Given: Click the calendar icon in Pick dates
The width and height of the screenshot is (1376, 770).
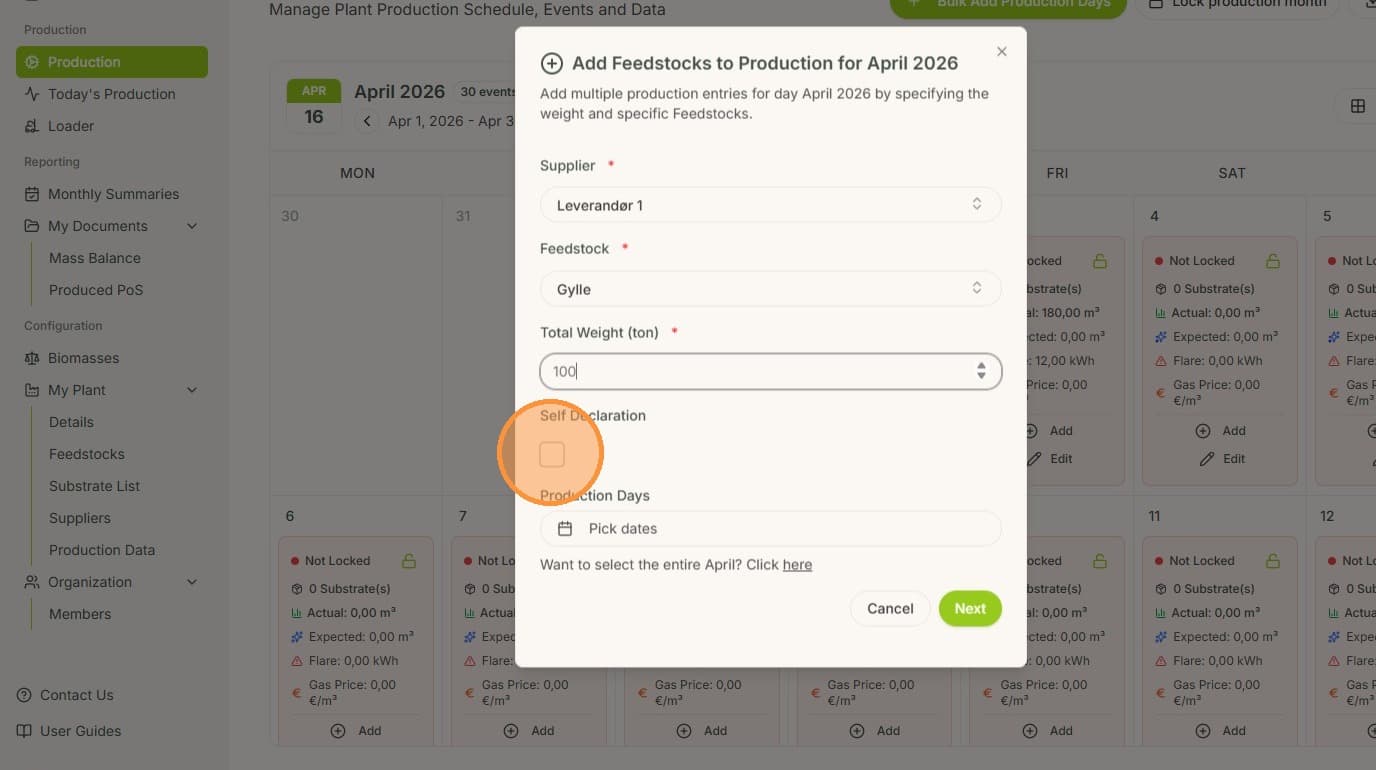Looking at the screenshot, I should [x=565, y=529].
